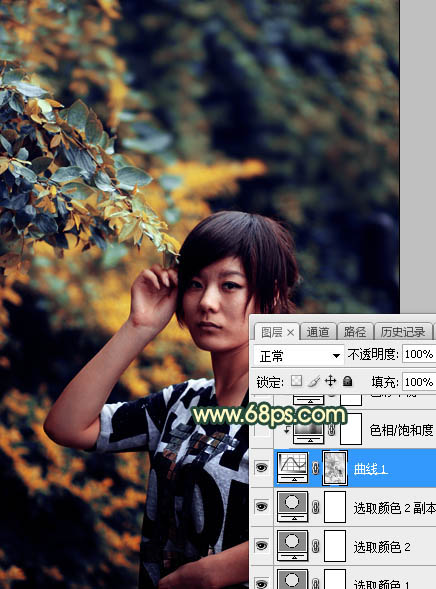Image resolution: width=436 pixels, height=589 pixels.
Task: Select the 曲线 1 layer name
Action: click(x=370, y=469)
